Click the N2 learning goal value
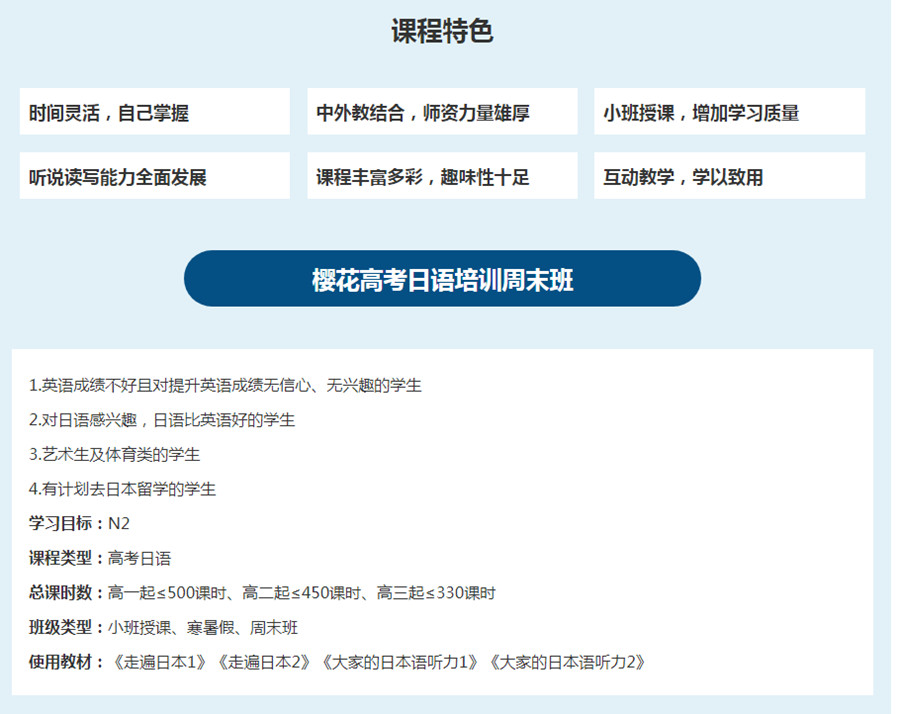The width and height of the screenshot is (900, 714). (x=119, y=524)
